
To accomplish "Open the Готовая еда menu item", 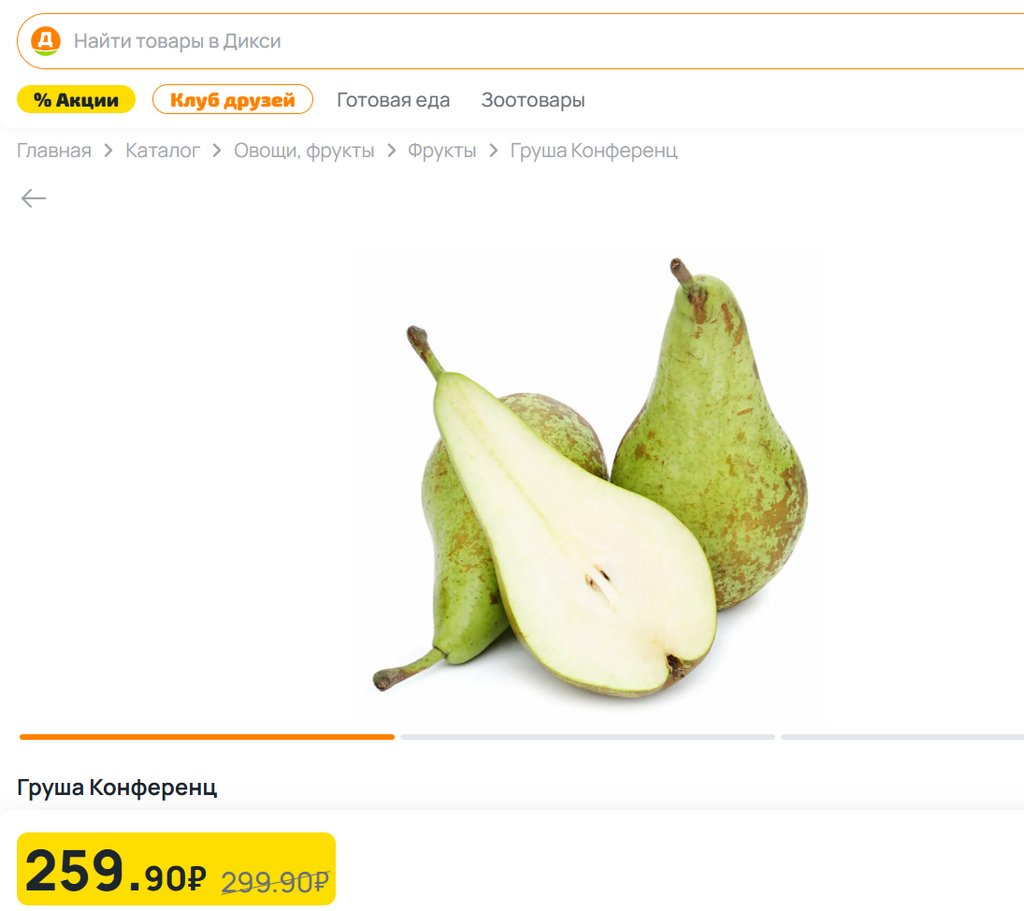I will (393, 100).
